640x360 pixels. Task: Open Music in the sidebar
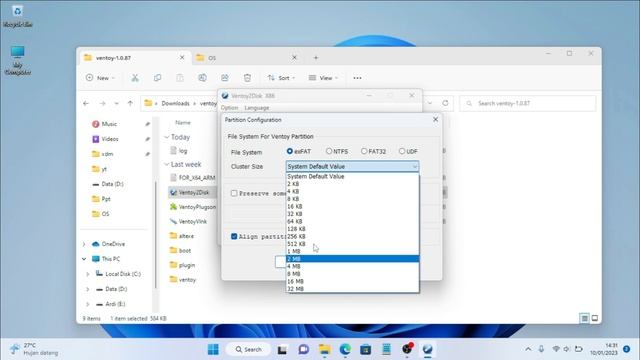pos(109,124)
